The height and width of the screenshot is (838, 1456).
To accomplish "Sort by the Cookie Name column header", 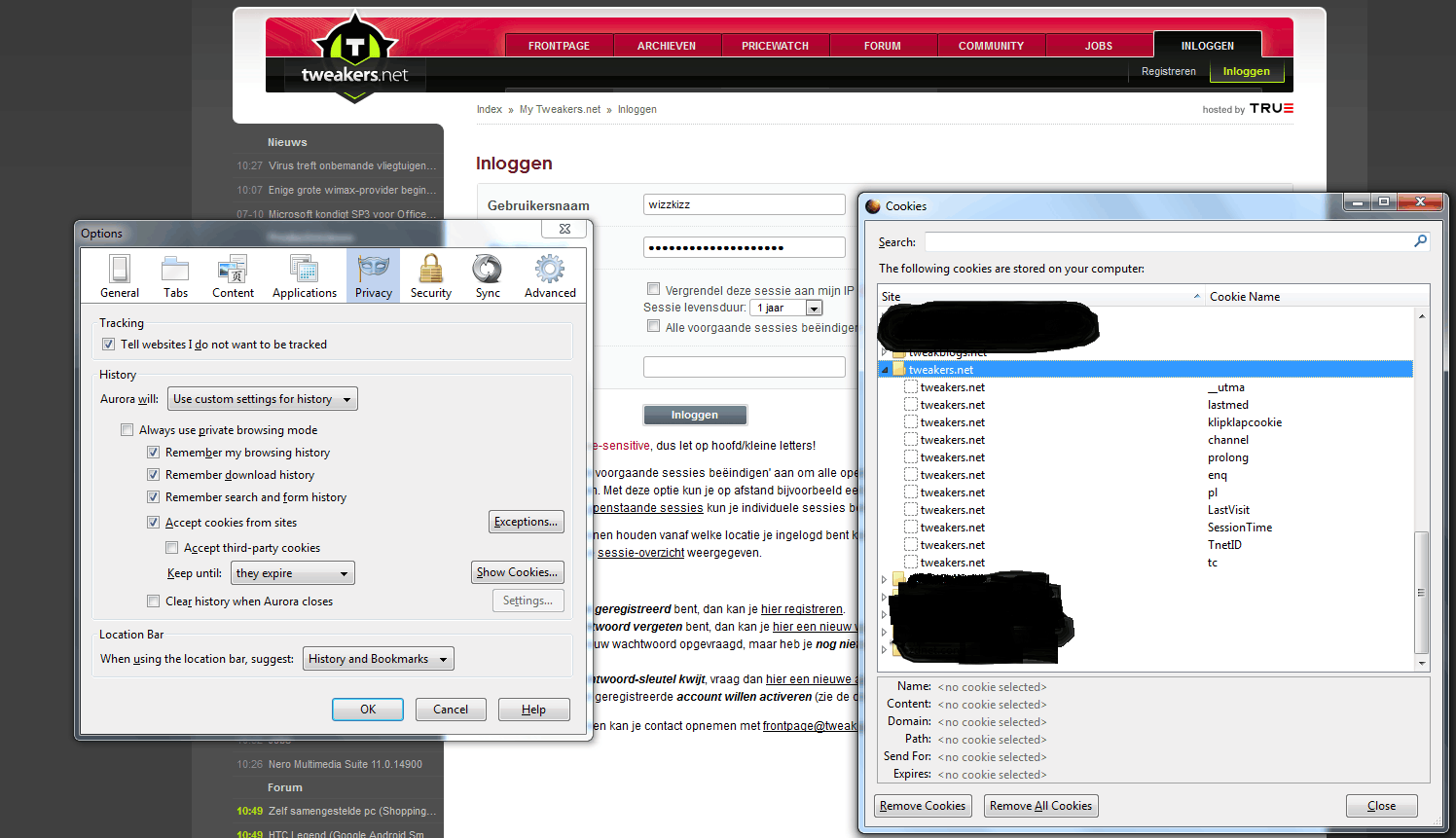I will click(1310, 297).
